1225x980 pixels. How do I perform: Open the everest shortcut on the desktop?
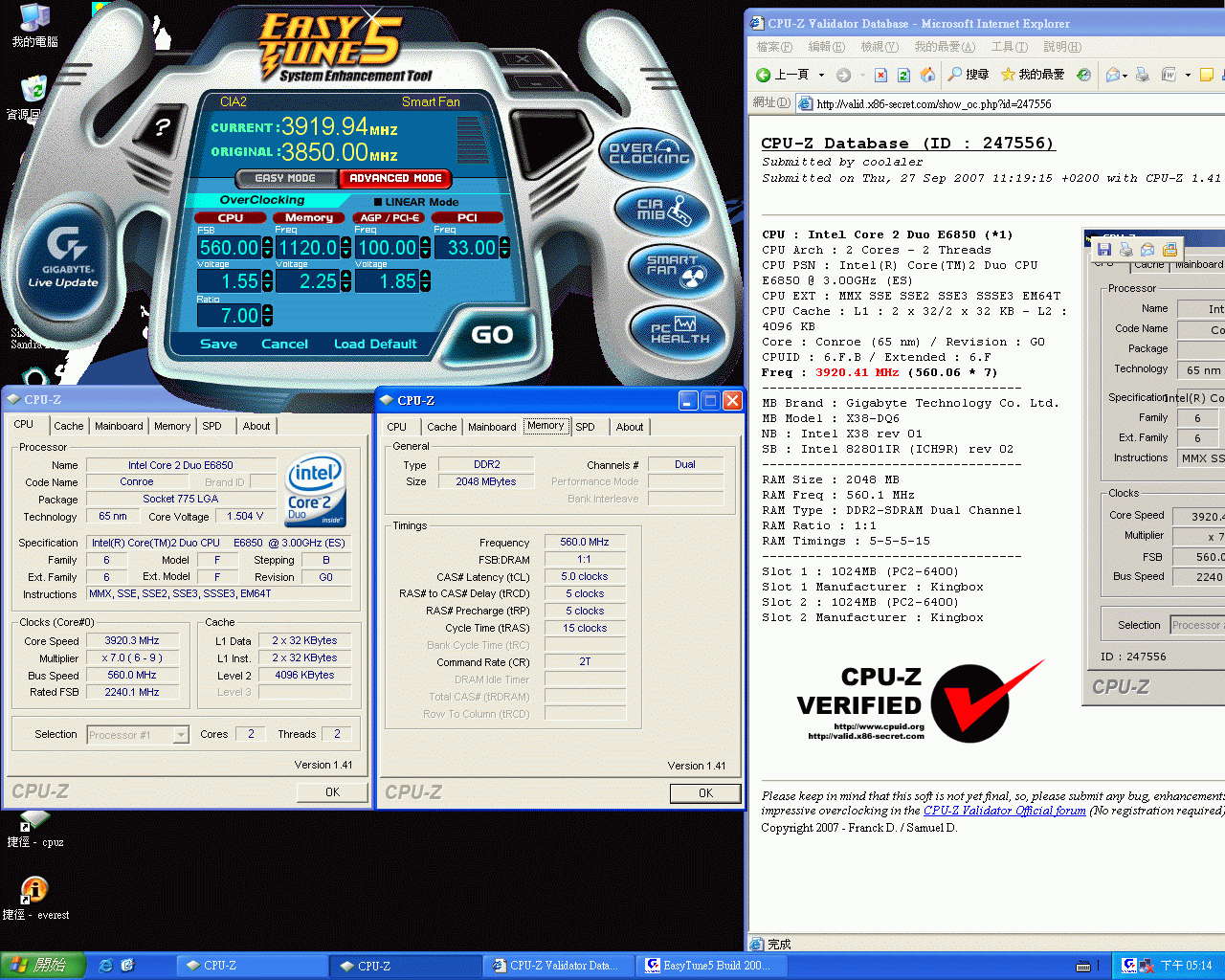[35, 900]
